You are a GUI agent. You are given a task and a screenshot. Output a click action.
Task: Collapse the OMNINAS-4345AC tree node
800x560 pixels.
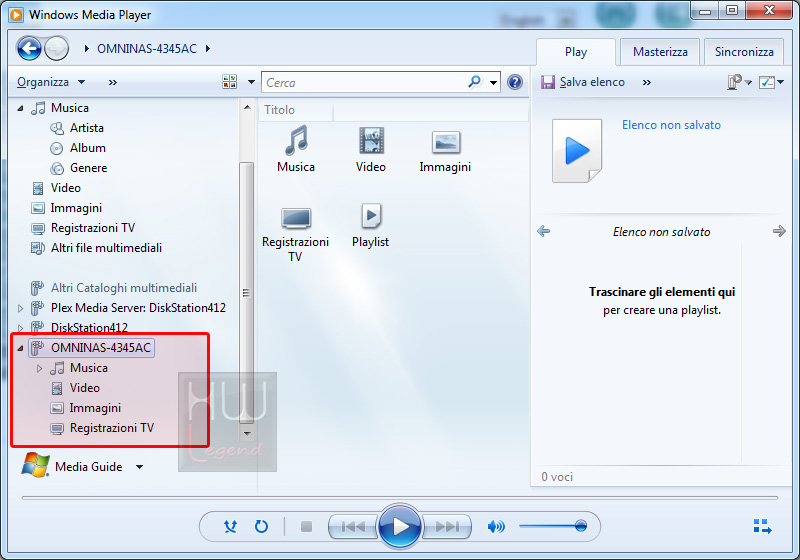[20, 348]
